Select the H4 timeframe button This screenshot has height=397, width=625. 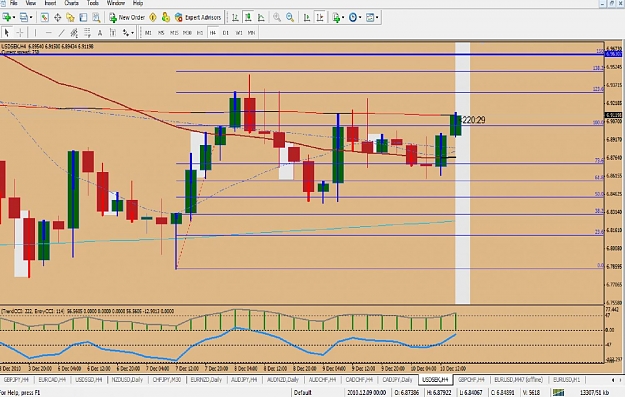pyautogui.click(x=213, y=33)
